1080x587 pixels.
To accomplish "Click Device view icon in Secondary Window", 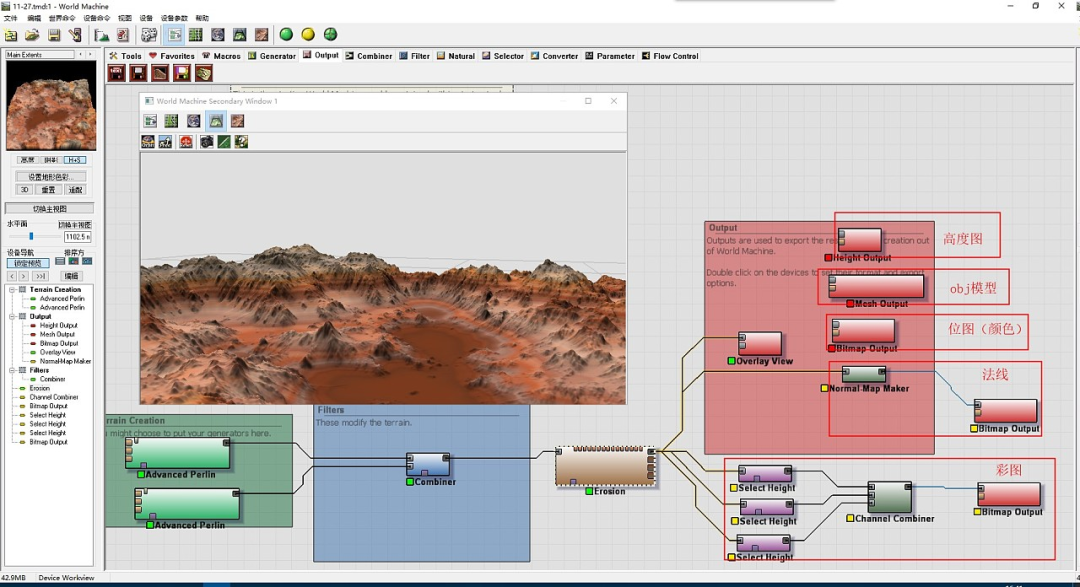I will coord(150,121).
